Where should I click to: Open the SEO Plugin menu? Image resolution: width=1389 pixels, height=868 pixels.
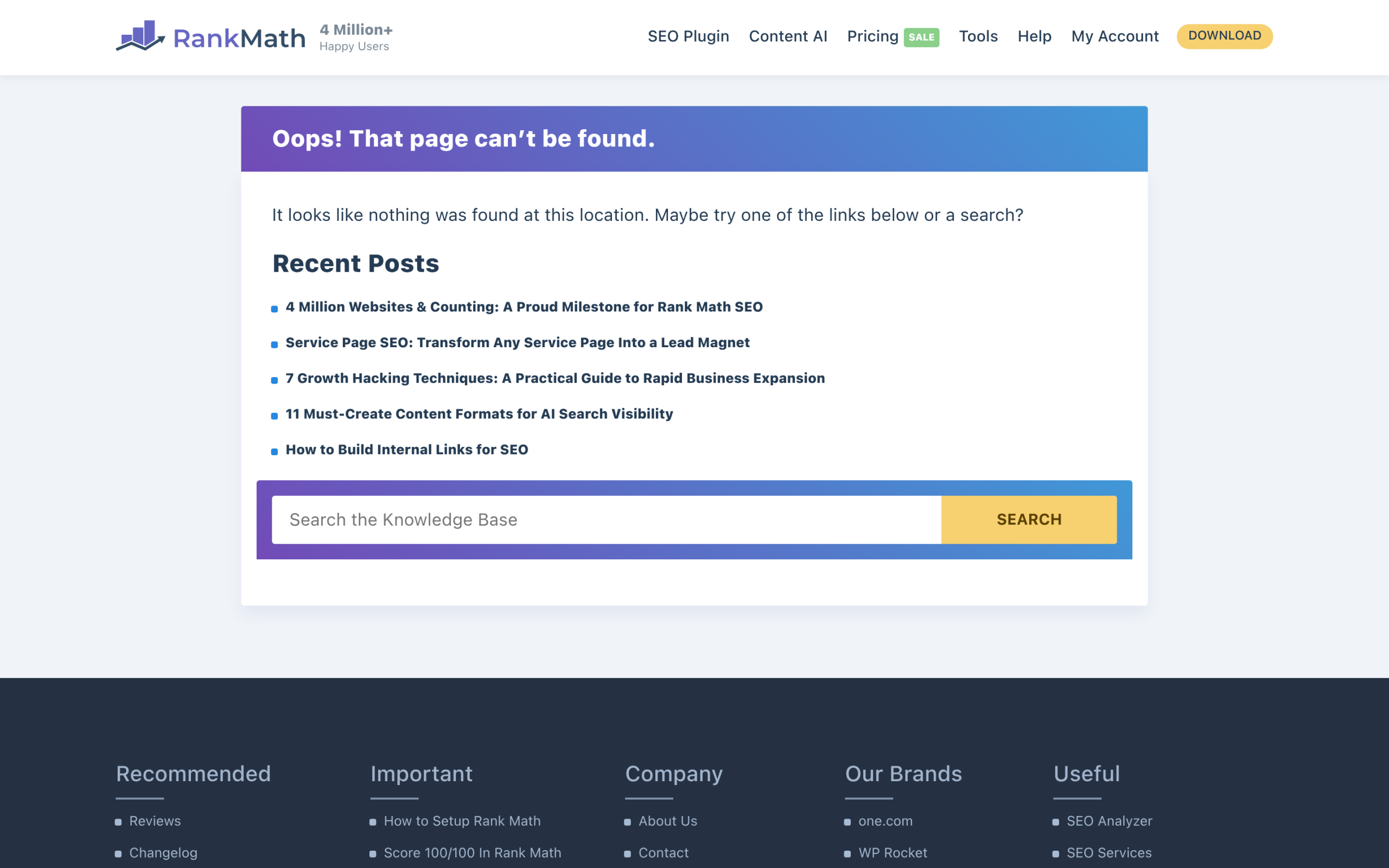point(688,36)
